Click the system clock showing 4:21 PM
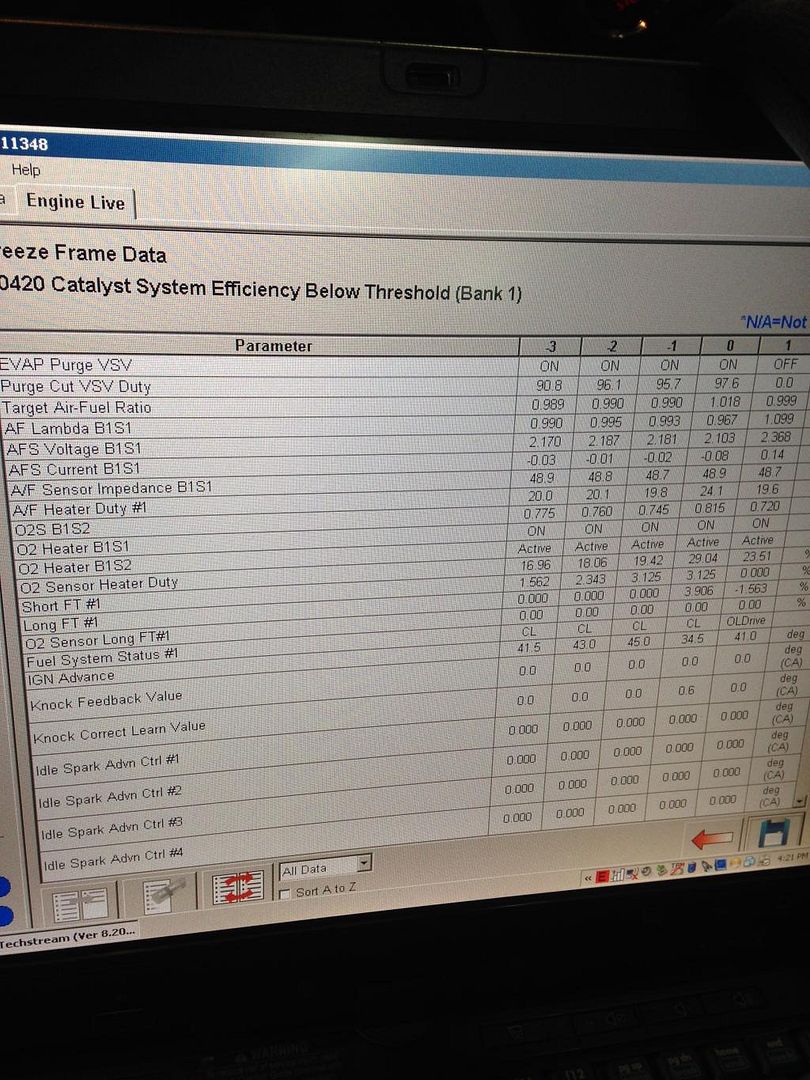810x1080 pixels. 789,858
